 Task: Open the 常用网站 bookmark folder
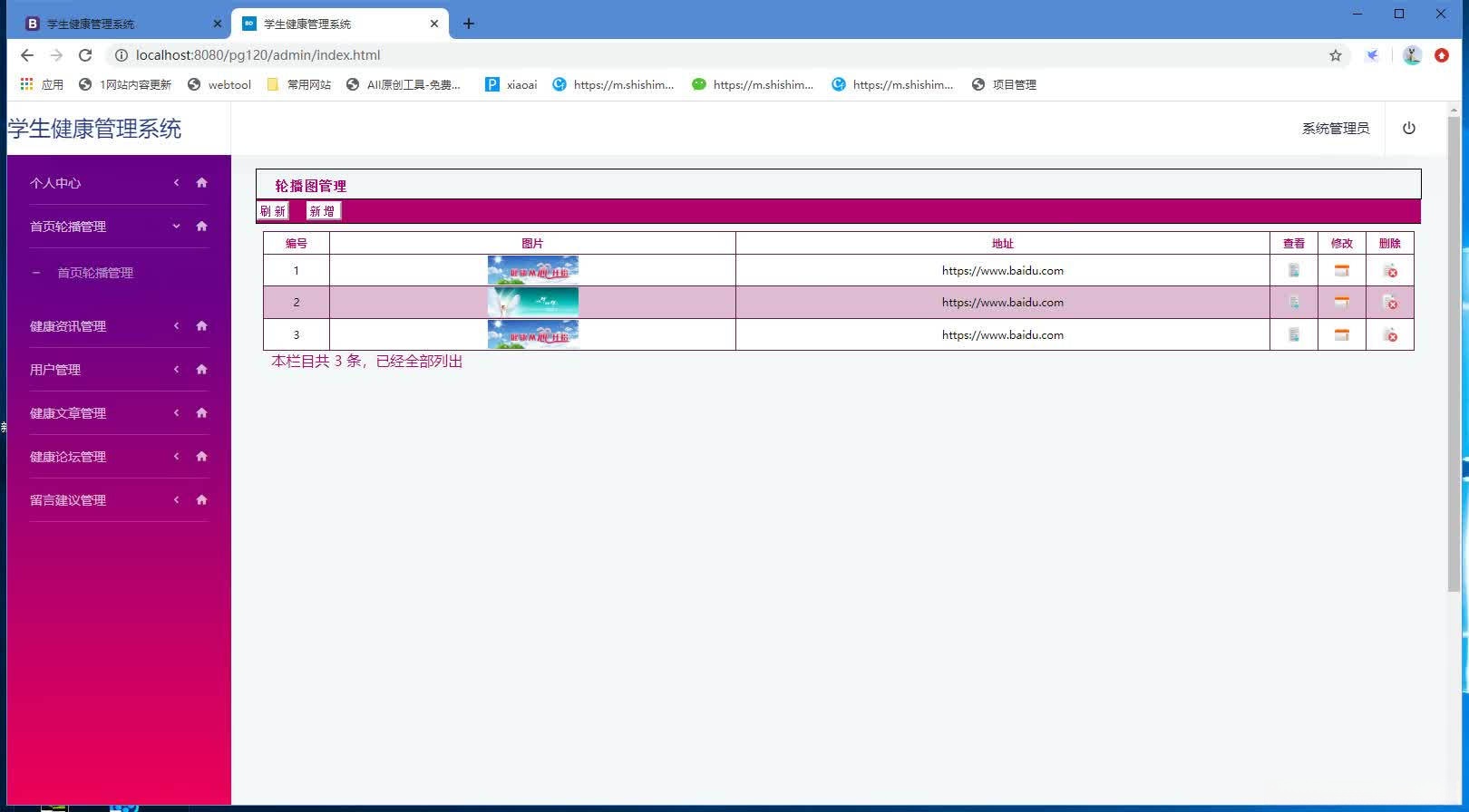[x=298, y=84]
